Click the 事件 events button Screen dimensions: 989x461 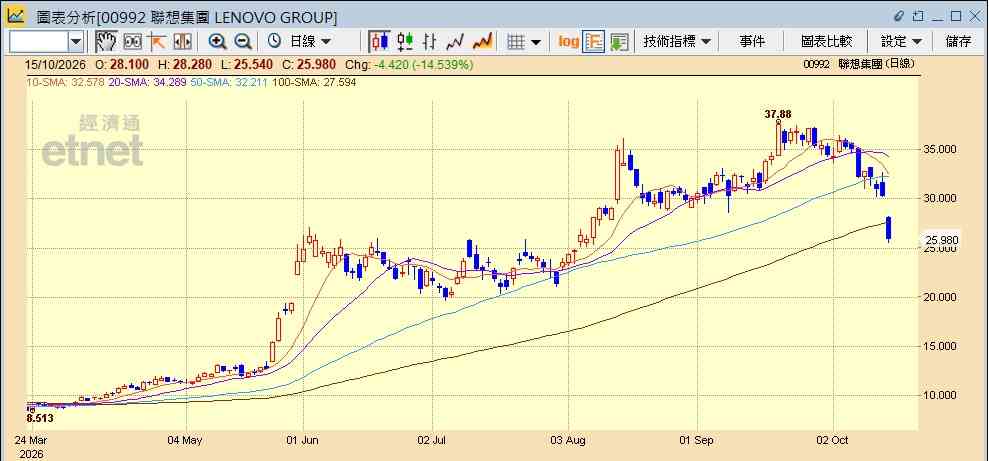coord(752,42)
